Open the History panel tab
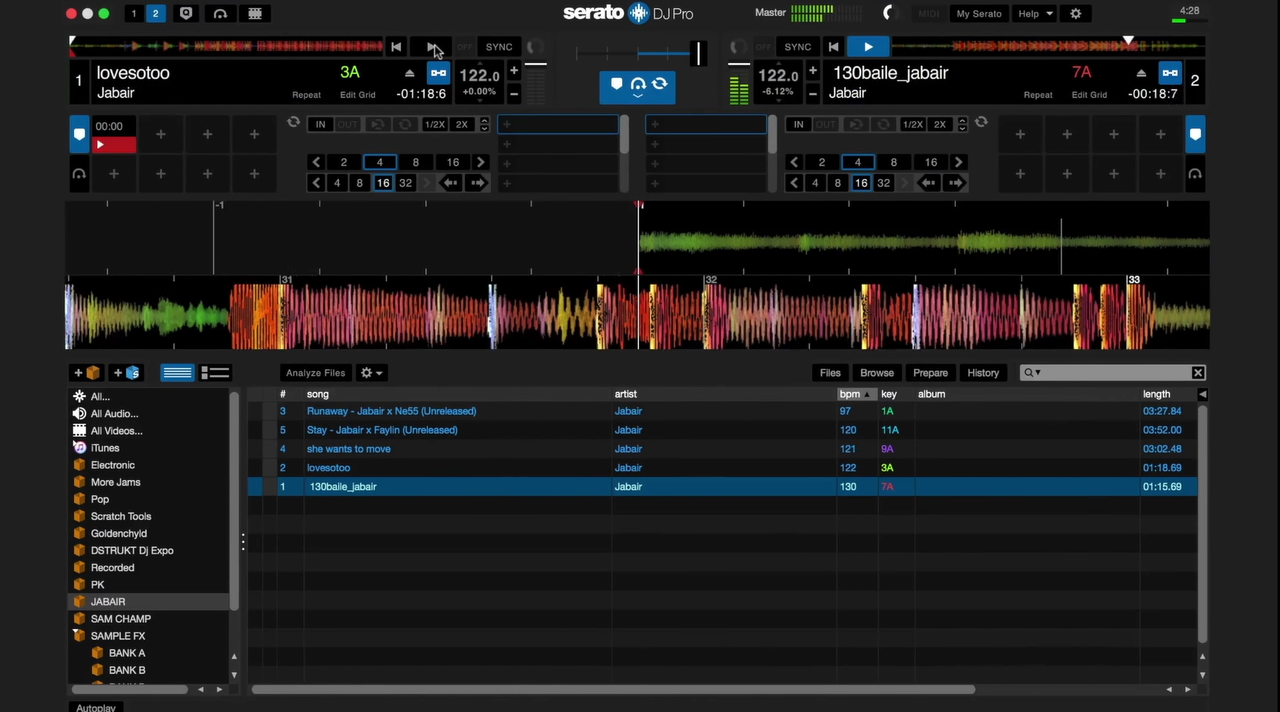 point(983,373)
